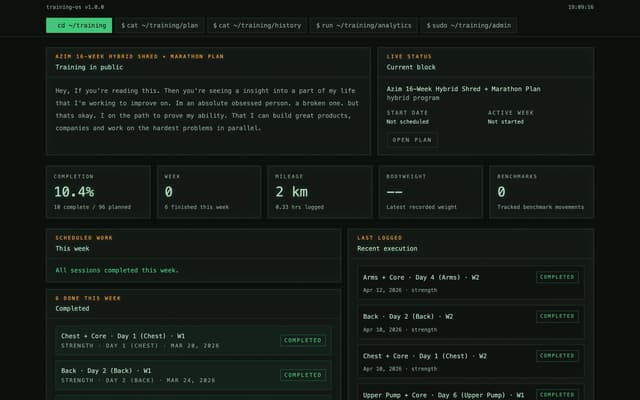Click COMPLETED badge on Arms + Core W2

coord(557,277)
